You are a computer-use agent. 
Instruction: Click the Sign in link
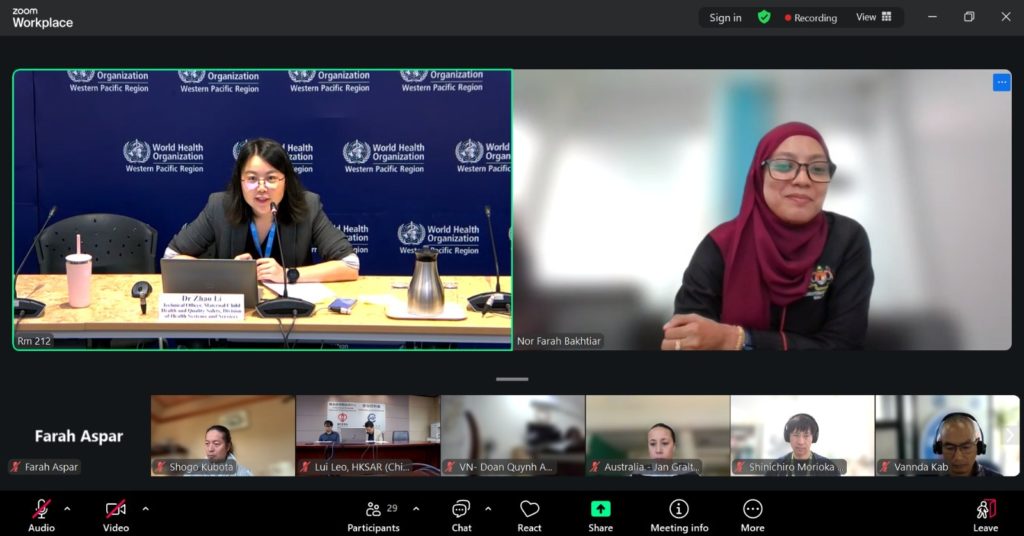(x=725, y=17)
